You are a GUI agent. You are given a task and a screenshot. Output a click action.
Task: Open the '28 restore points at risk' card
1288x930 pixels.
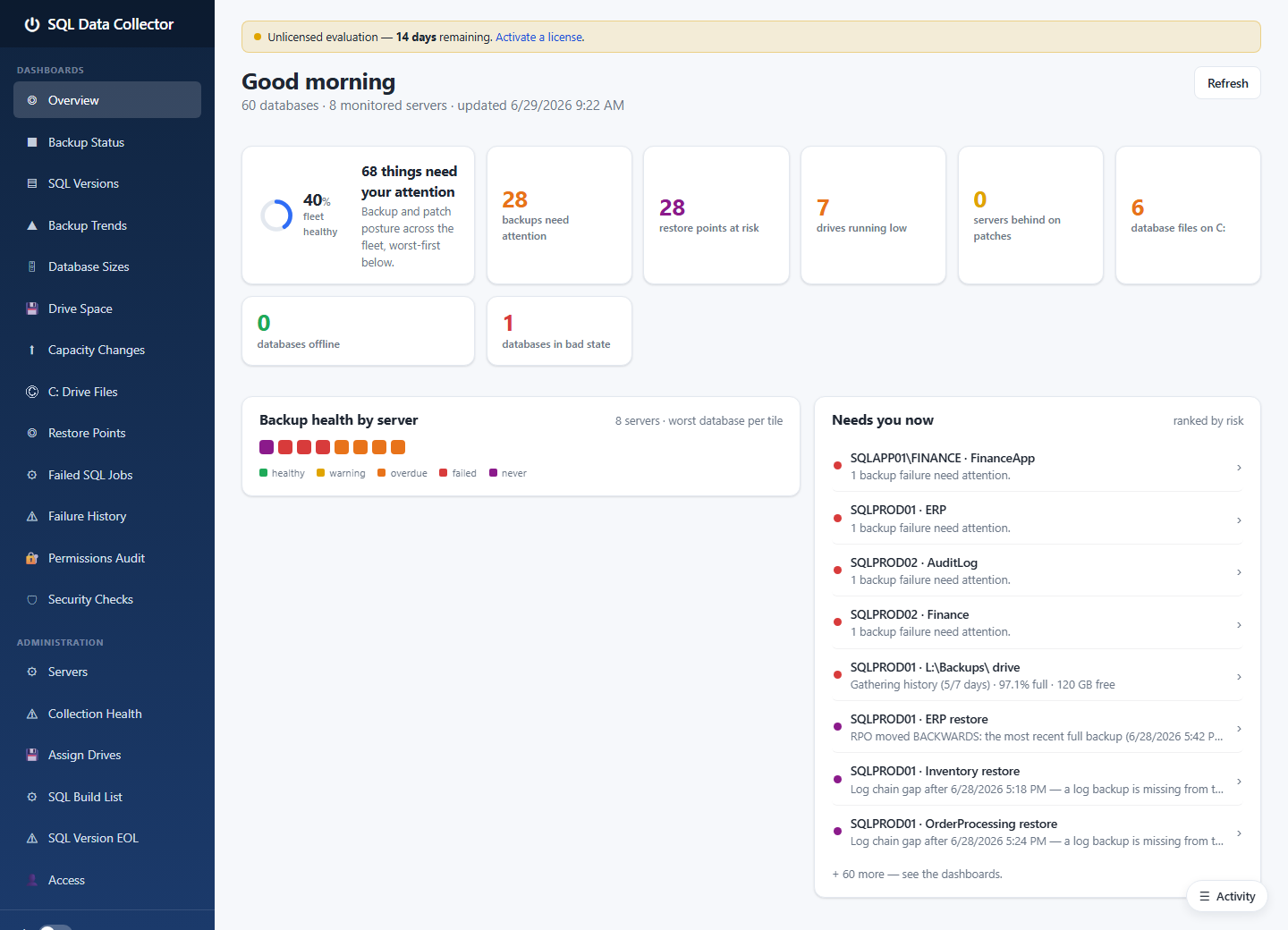[x=716, y=216]
